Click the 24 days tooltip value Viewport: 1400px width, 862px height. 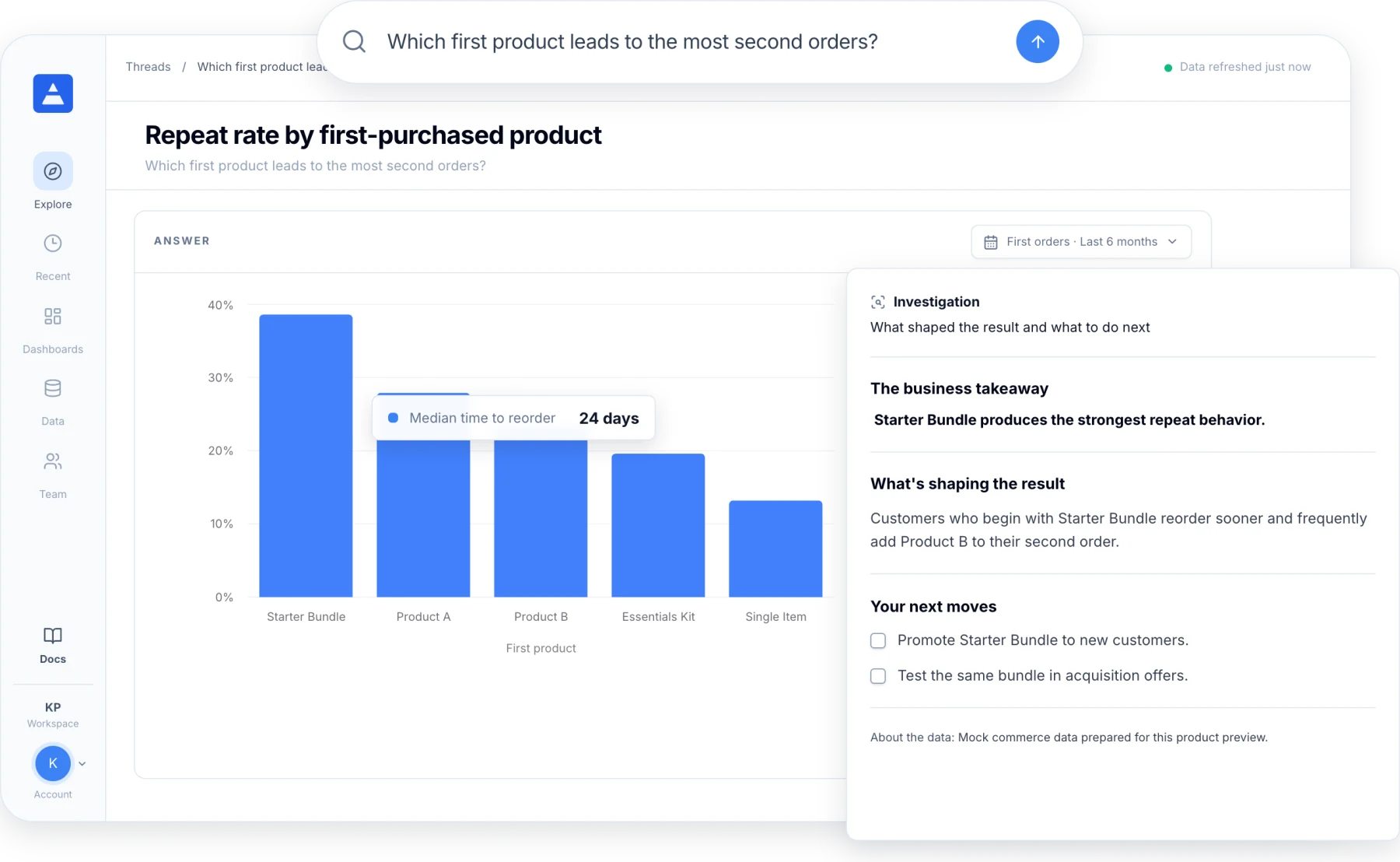[609, 418]
